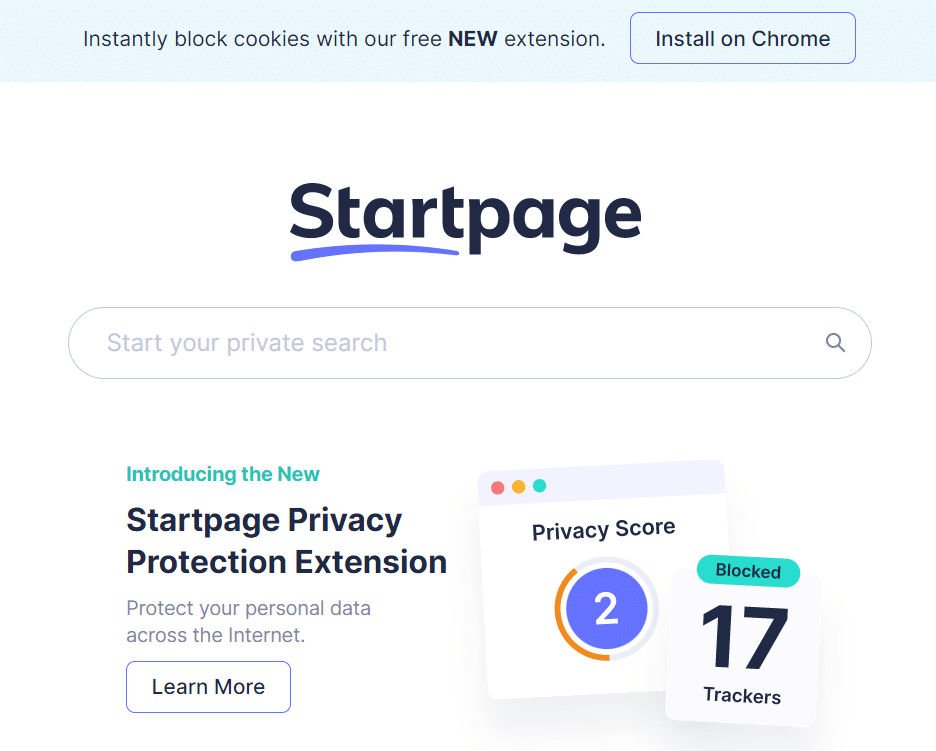This screenshot has width=936, height=751.
Task: Open Learn More about the extension
Action: [208, 687]
